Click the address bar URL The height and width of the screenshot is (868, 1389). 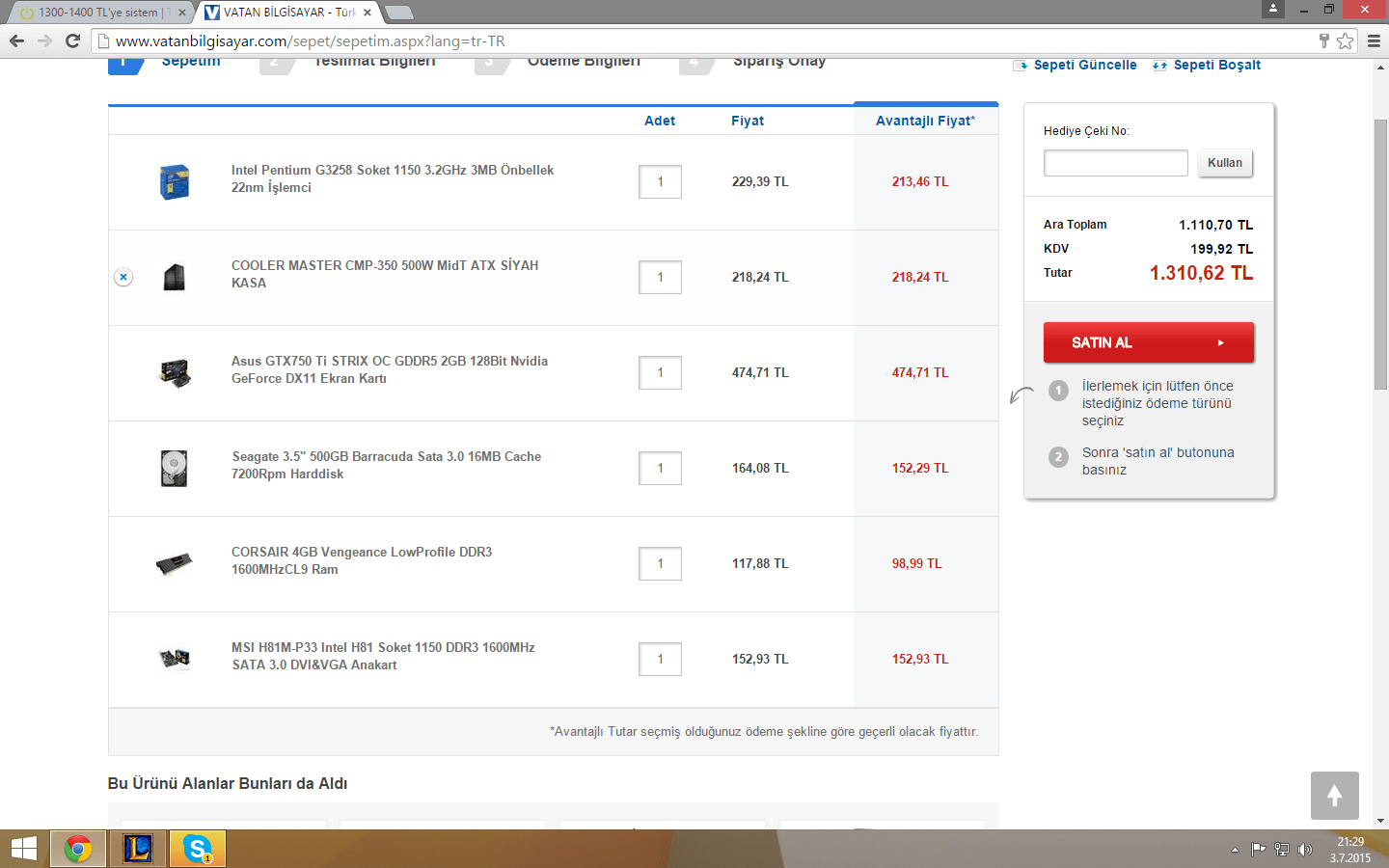(310, 41)
